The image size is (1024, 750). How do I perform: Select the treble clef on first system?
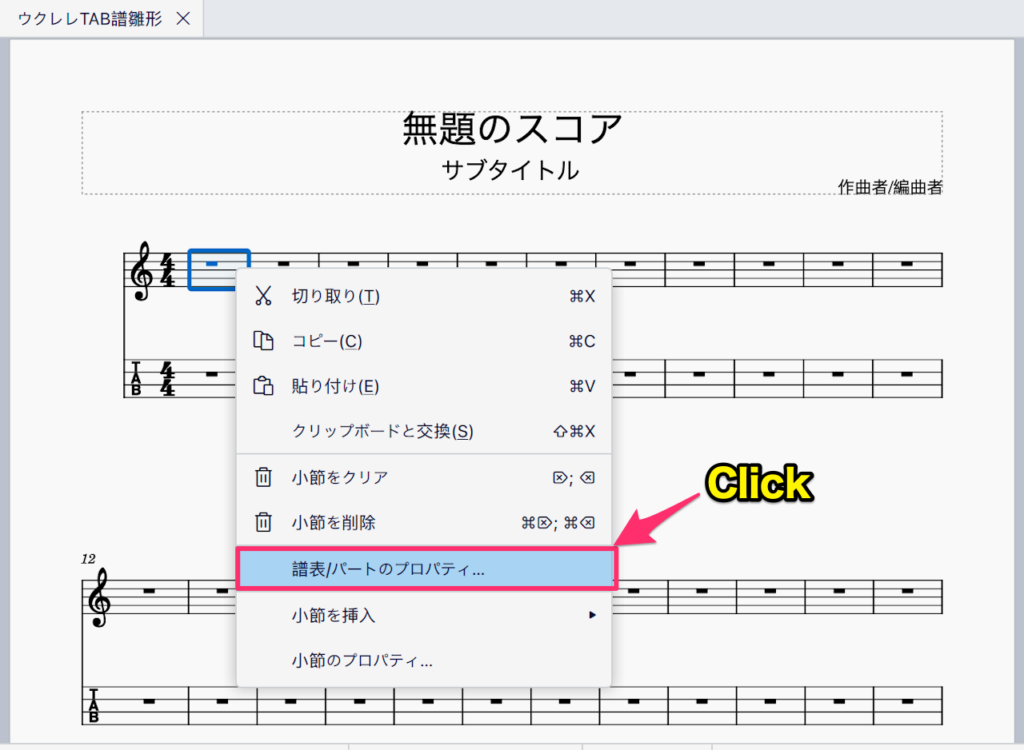click(142, 271)
